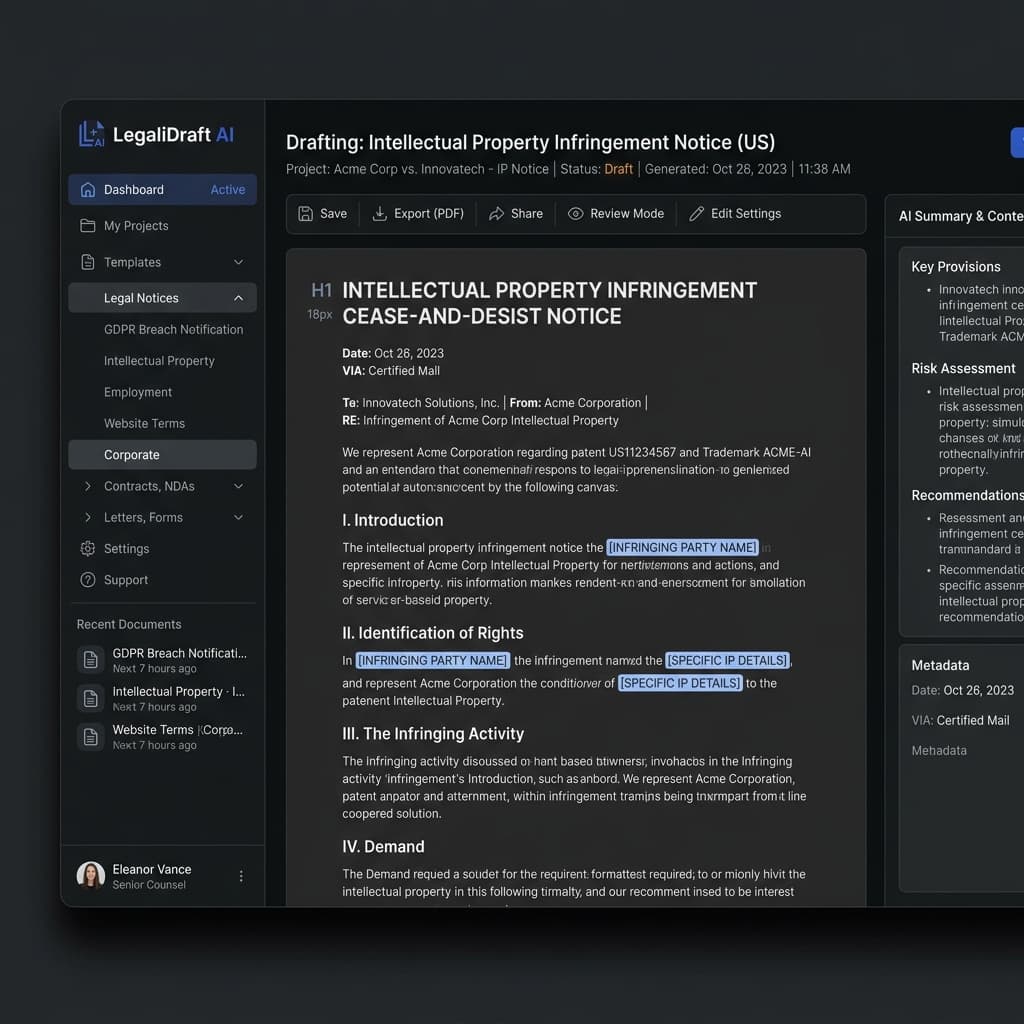Click the Draft status label
The width and height of the screenshot is (1024, 1024).
[618, 169]
